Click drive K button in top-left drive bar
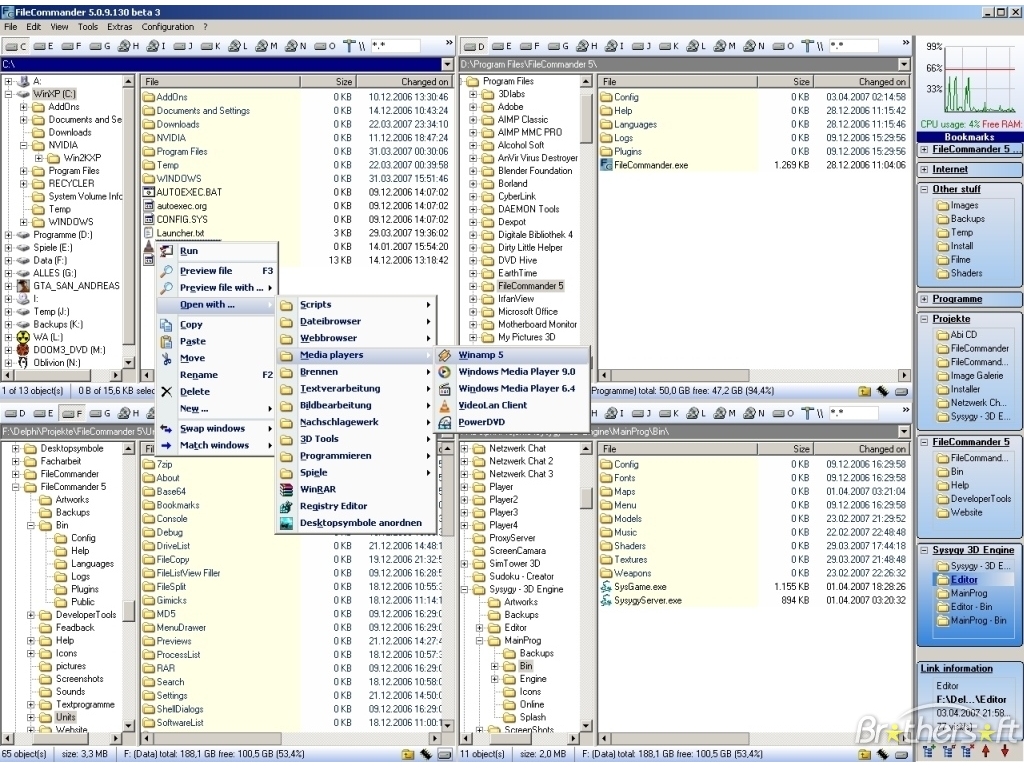Image resolution: width=1024 pixels, height=768 pixels. pyautogui.click(x=211, y=46)
